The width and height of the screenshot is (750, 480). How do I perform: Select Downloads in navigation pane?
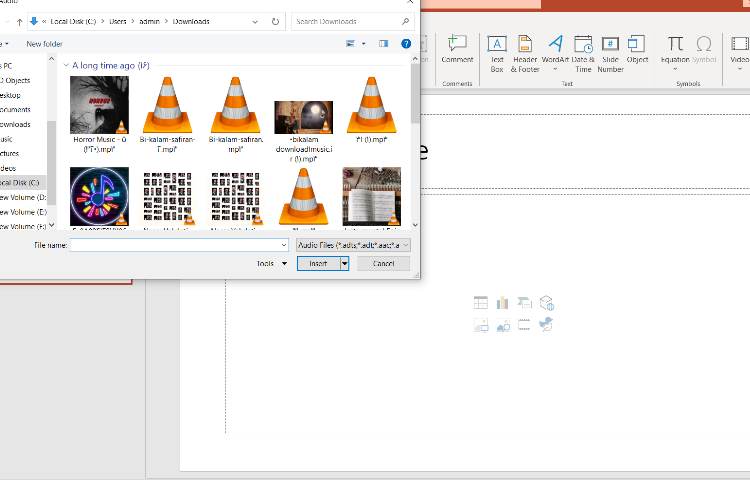pyautogui.click(x=15, y=124)
